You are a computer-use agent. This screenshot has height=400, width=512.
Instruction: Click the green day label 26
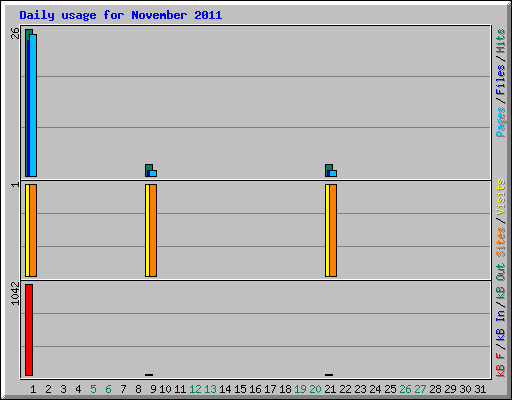(405, 389)
